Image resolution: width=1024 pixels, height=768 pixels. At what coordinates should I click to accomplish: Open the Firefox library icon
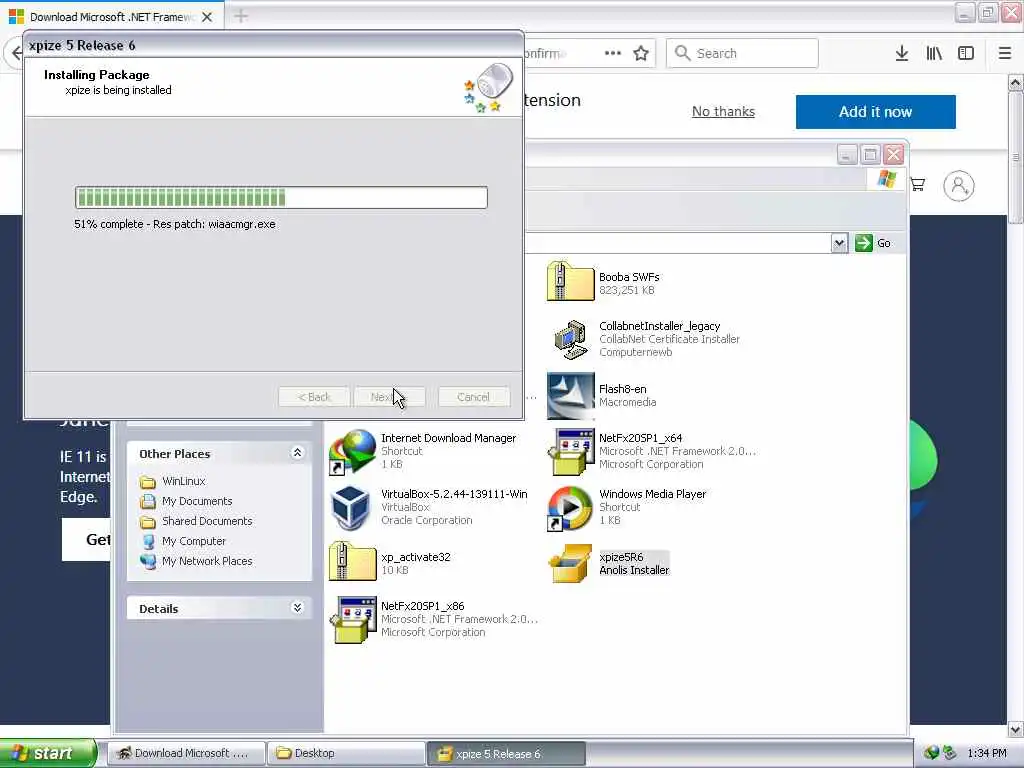[934, 54]
